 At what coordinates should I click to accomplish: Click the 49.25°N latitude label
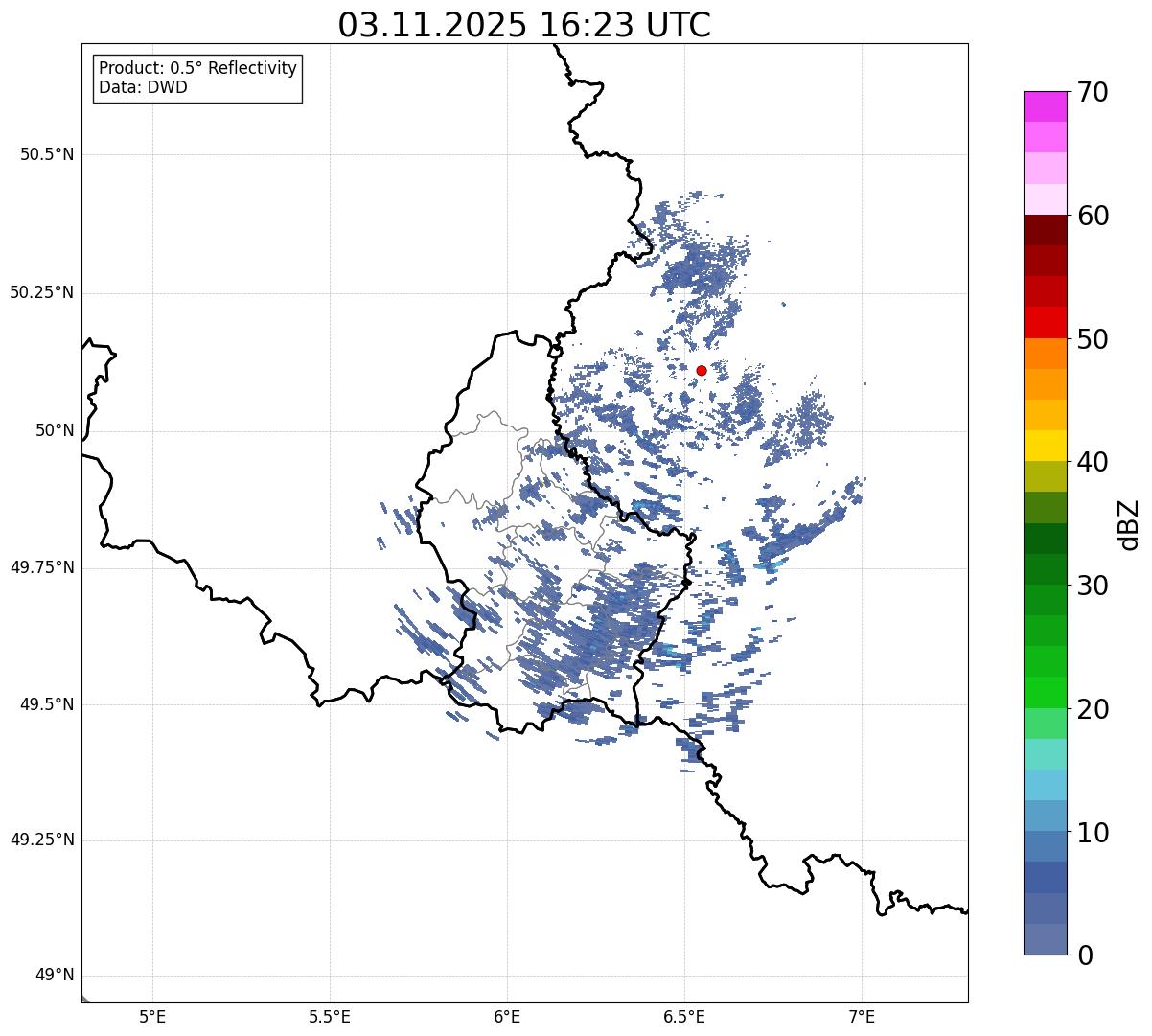tap(41, 840)
